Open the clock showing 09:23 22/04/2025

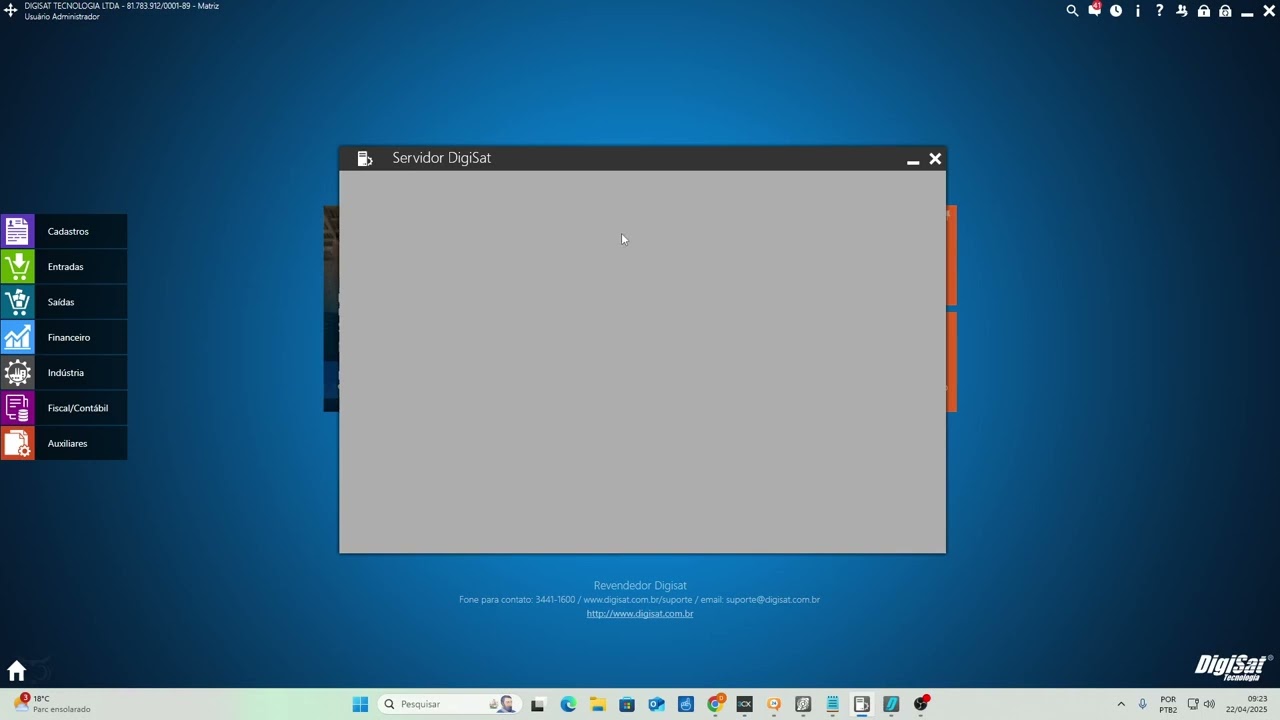(1246, 704)
